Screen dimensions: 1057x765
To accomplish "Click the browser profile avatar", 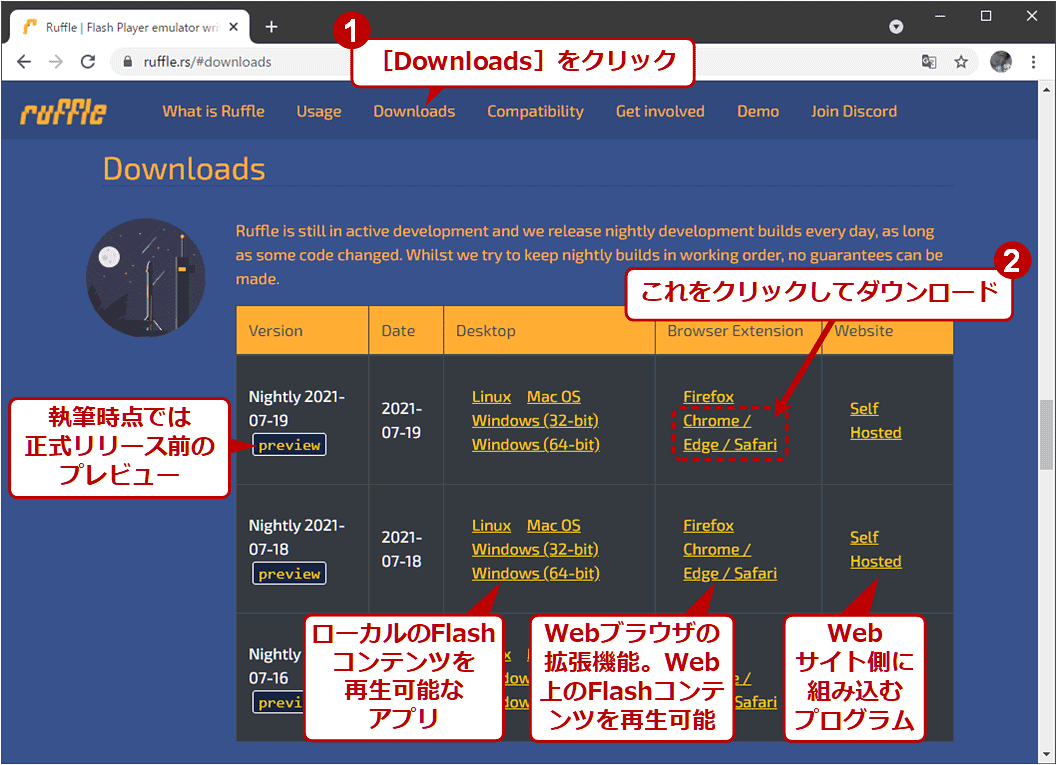I will tap(1000, 62).
